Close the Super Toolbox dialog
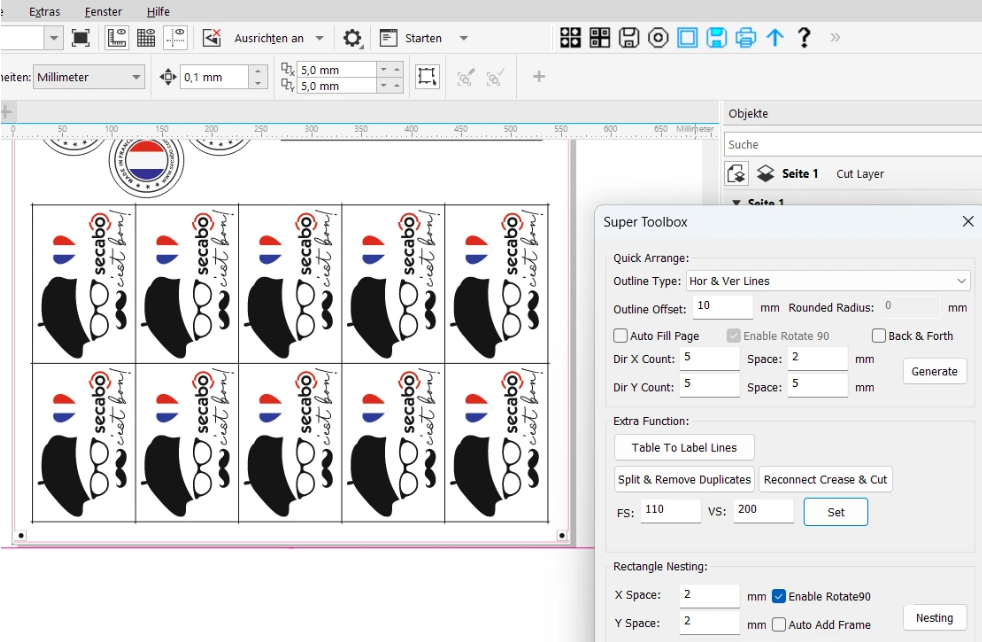Image resolution: width=982 pixels, height=642 pixels. 968,221
